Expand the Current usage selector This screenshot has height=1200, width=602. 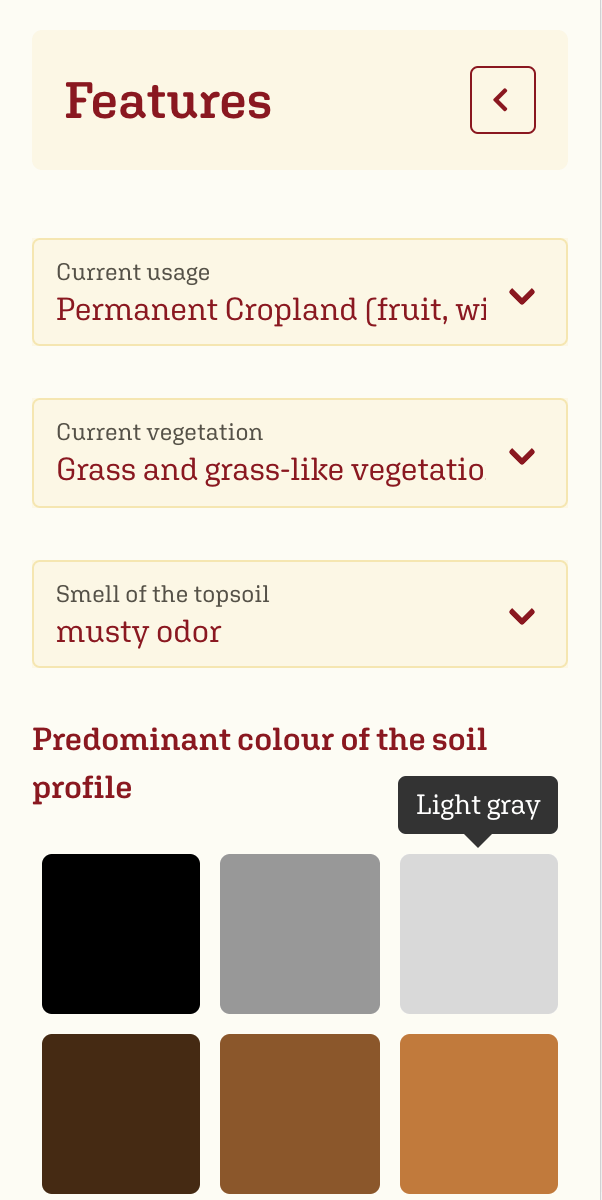[300, 291]
